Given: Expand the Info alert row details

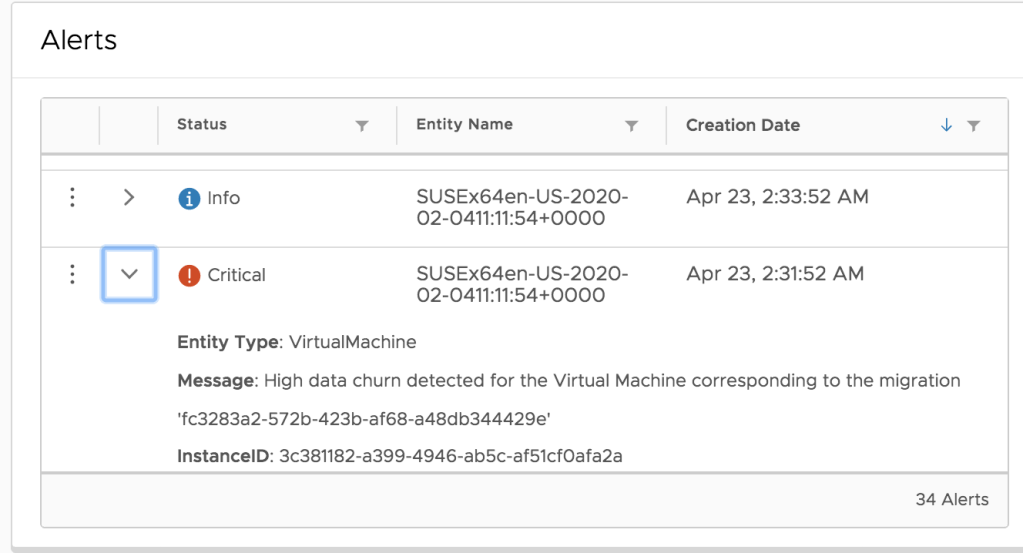Looking at the screenshot, I should click(129, 198).
